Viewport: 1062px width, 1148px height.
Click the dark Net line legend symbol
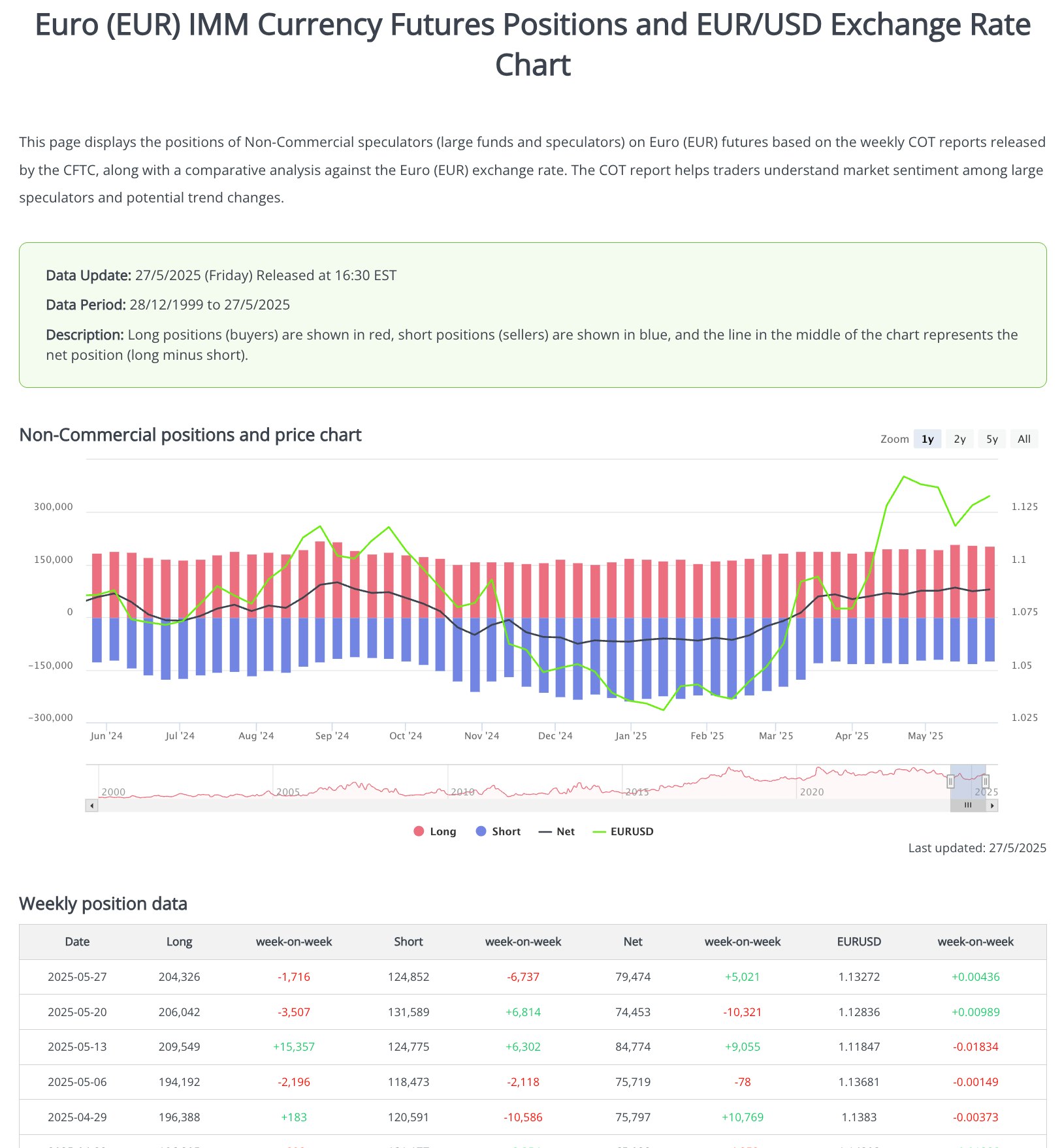pyautogui.click(x=545, y=832)
